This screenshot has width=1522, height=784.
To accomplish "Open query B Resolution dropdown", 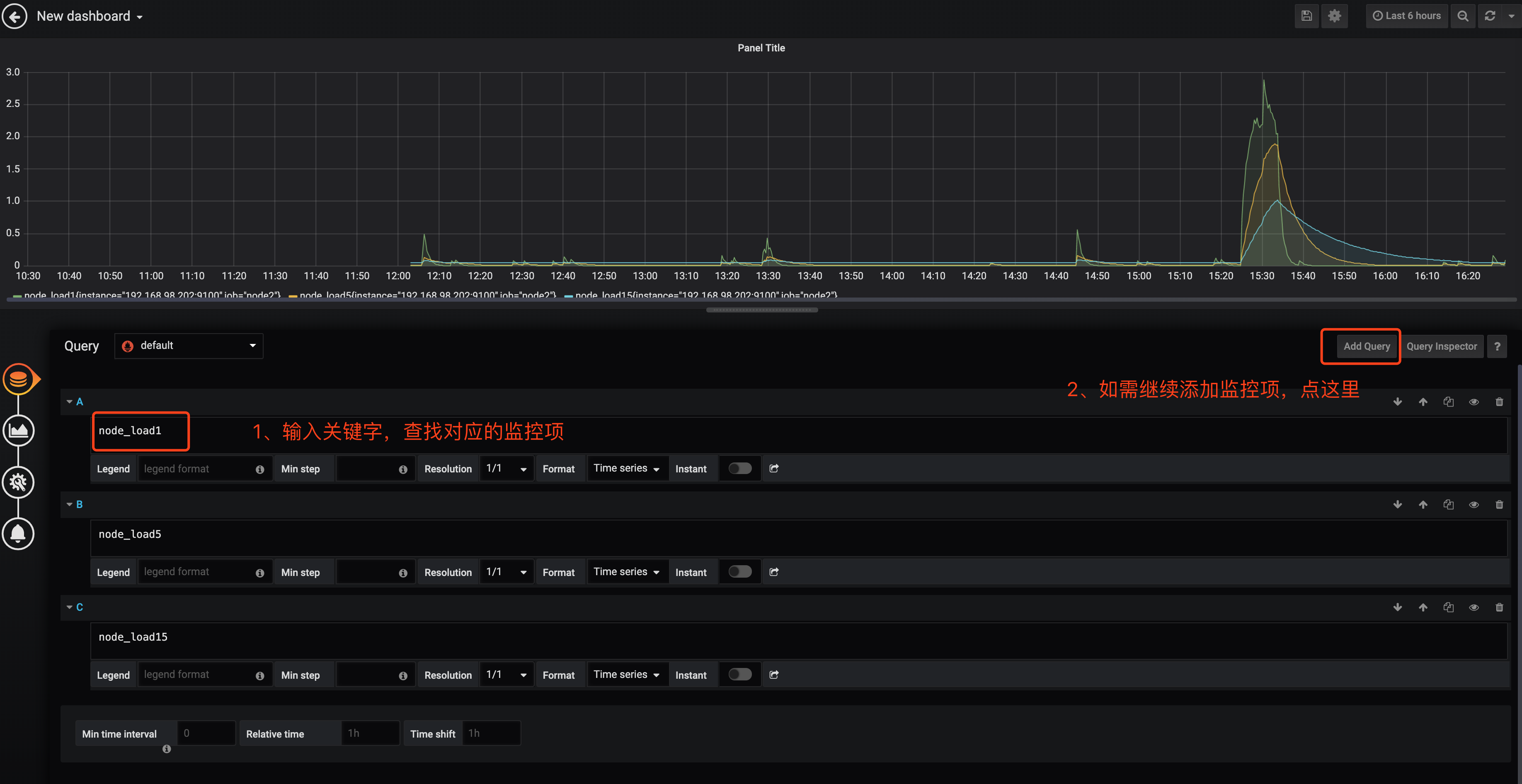I will point(507,571).
